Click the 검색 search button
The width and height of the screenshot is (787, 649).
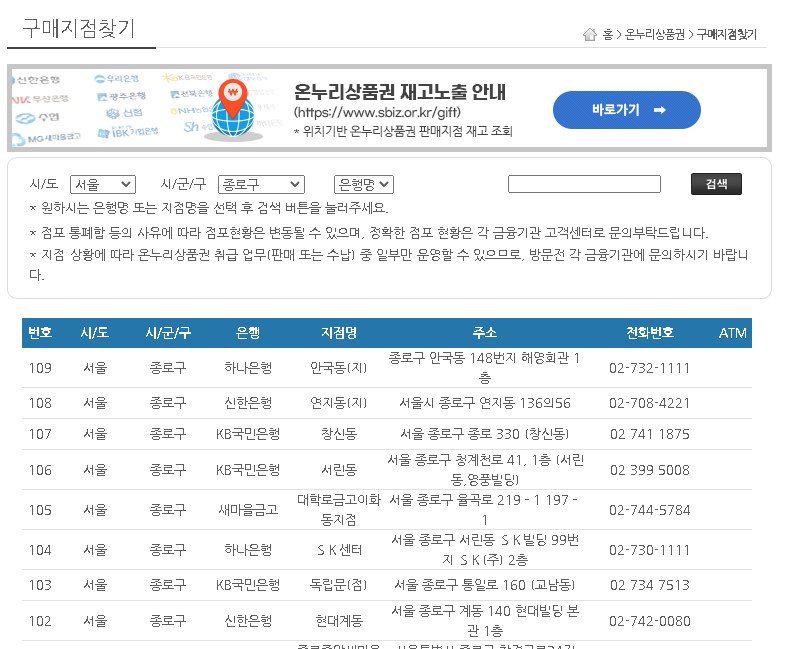(716, 184)
